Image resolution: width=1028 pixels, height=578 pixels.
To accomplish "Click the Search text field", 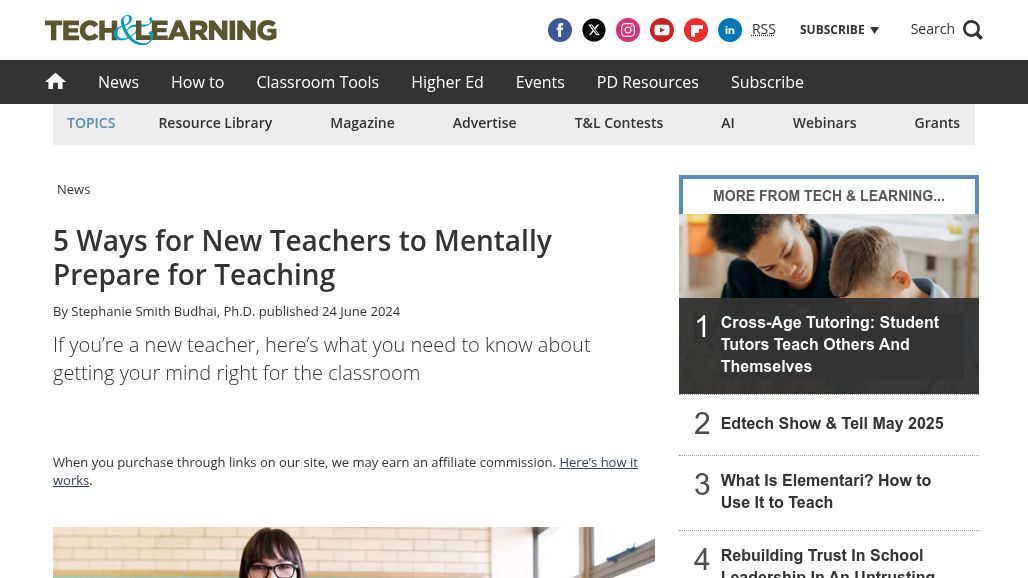I will (932, 29).
